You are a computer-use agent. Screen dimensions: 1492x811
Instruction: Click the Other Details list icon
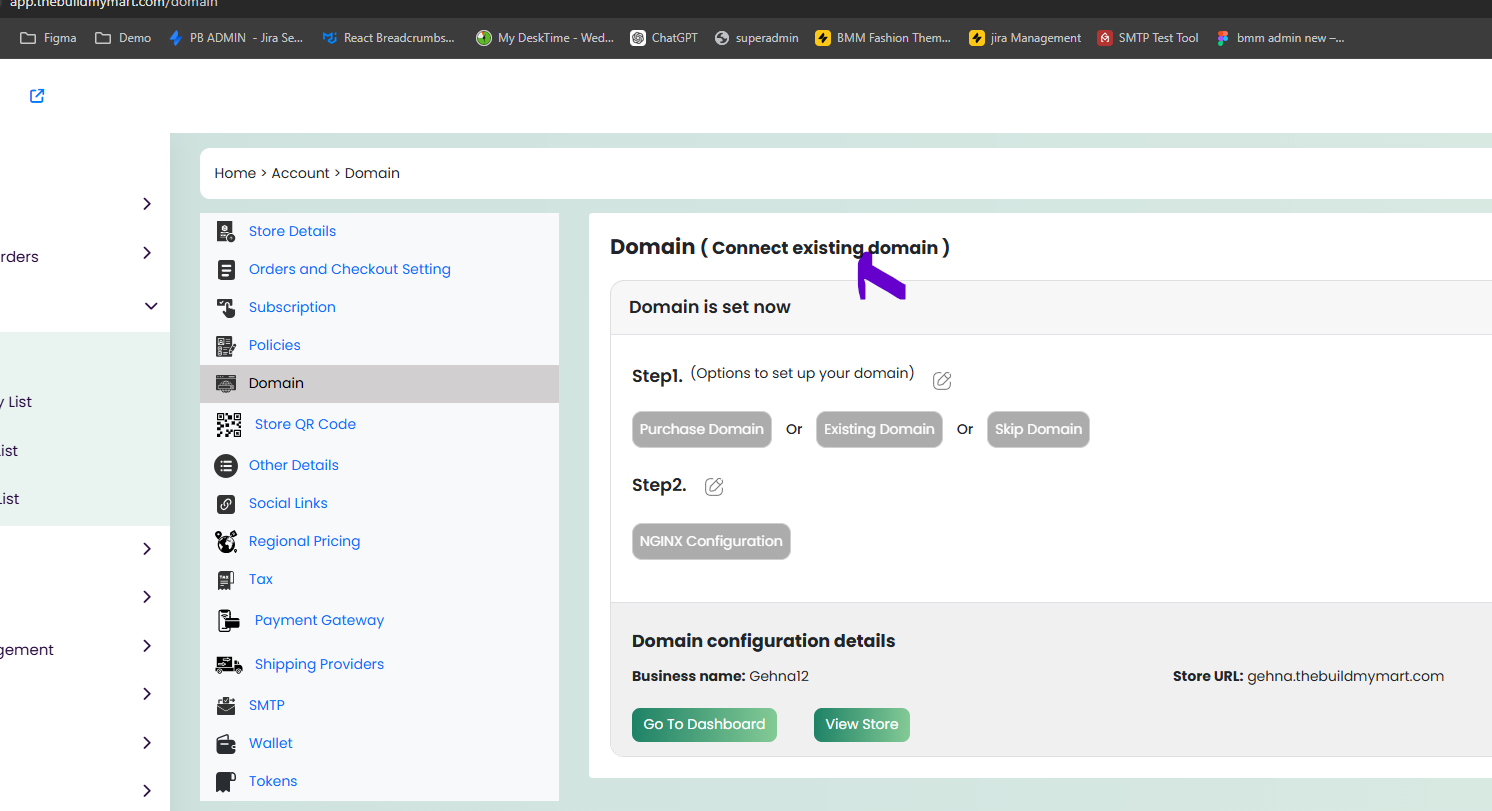coord(226,465)
